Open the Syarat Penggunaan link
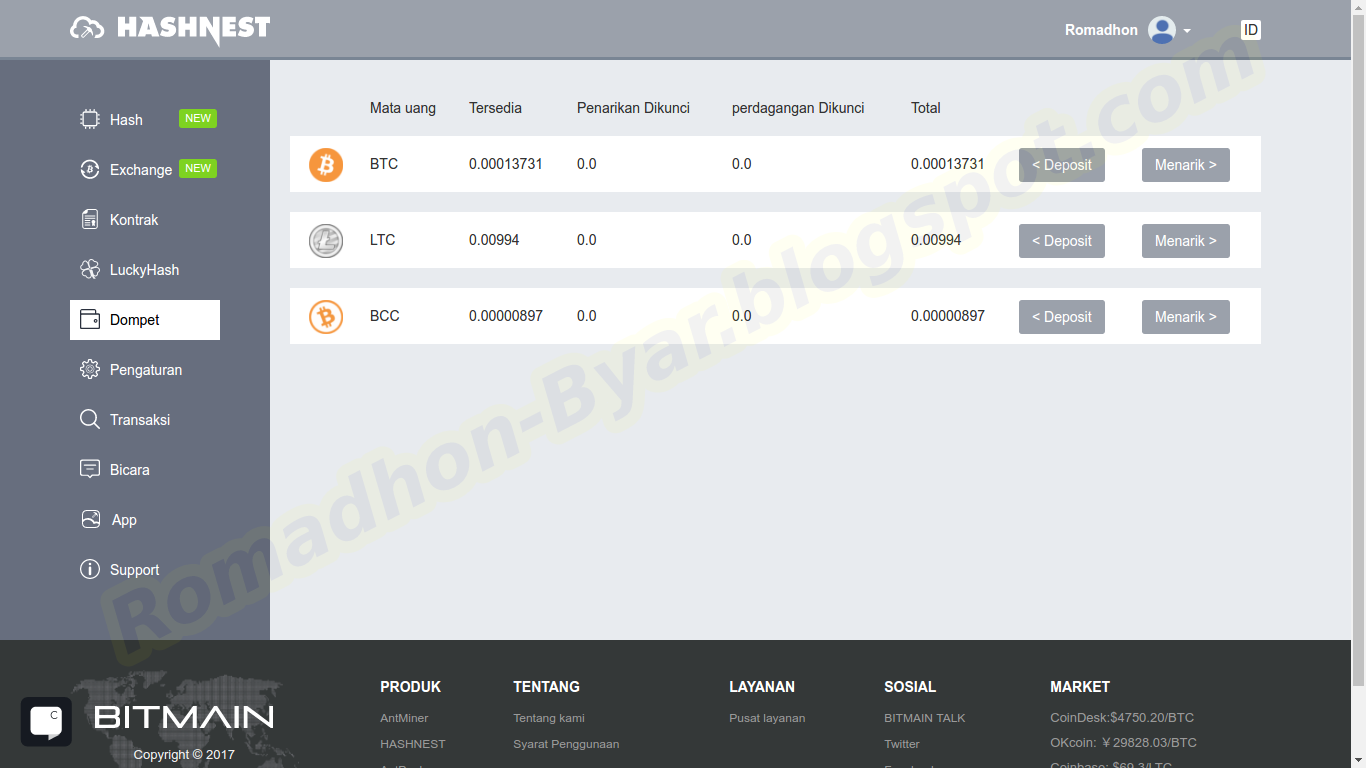The width and height of the screenshot is (1366, 768). 566,744
